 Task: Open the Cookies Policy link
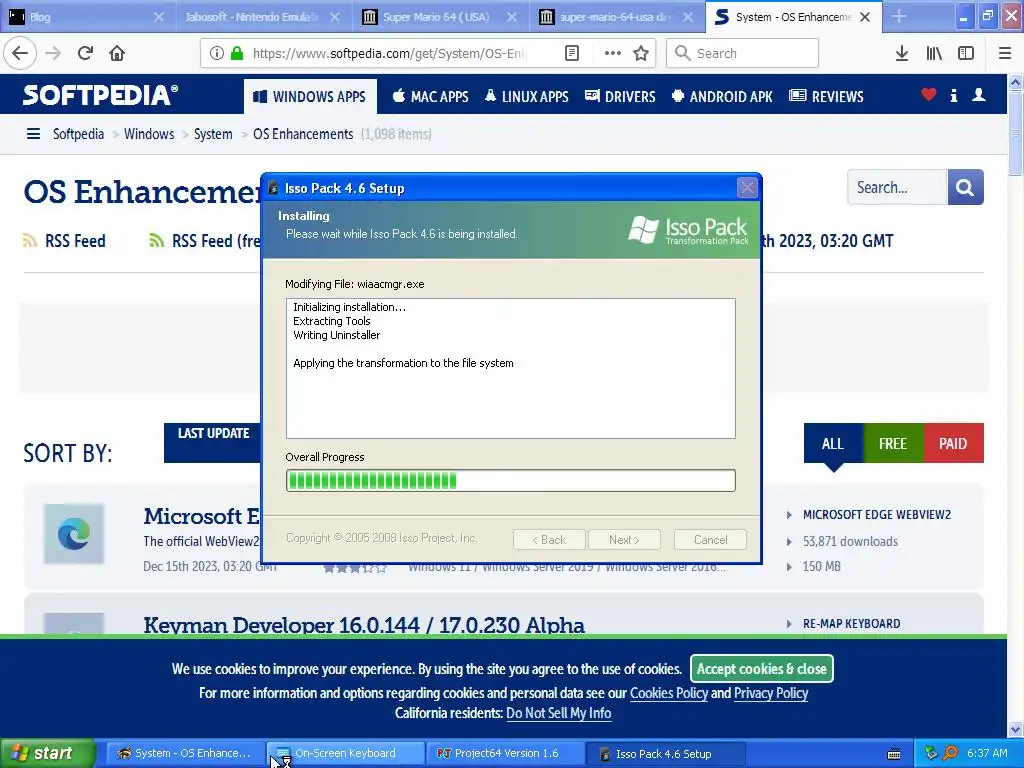point(669,693)
